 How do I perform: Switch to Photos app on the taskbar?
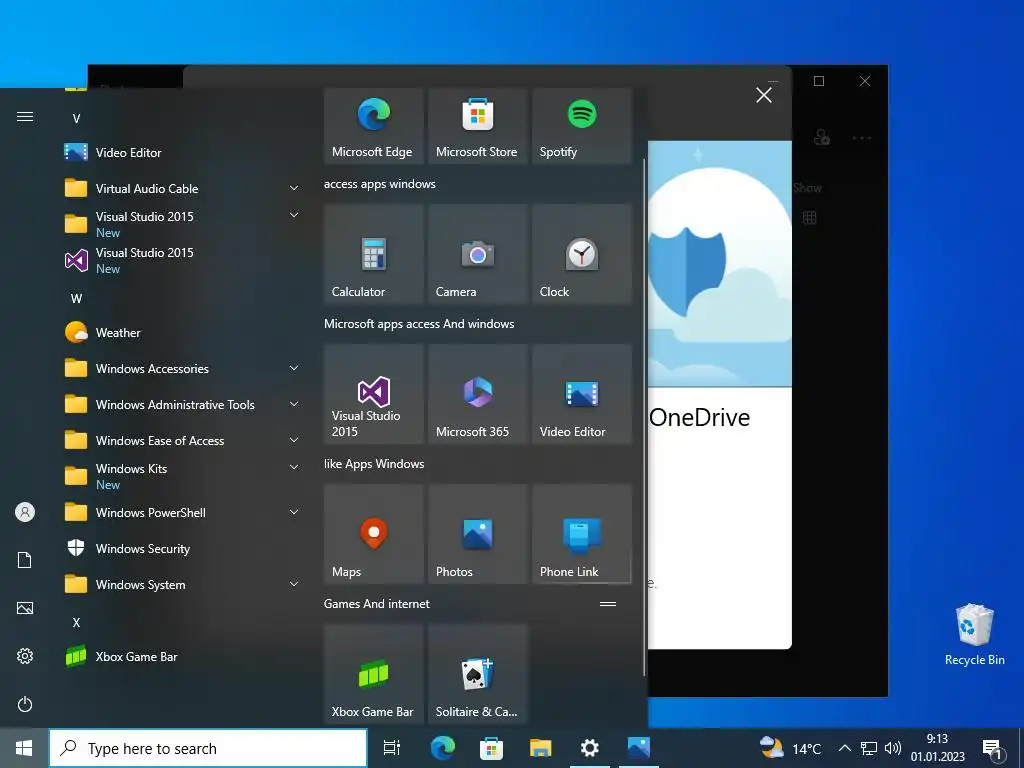[639, 748]
